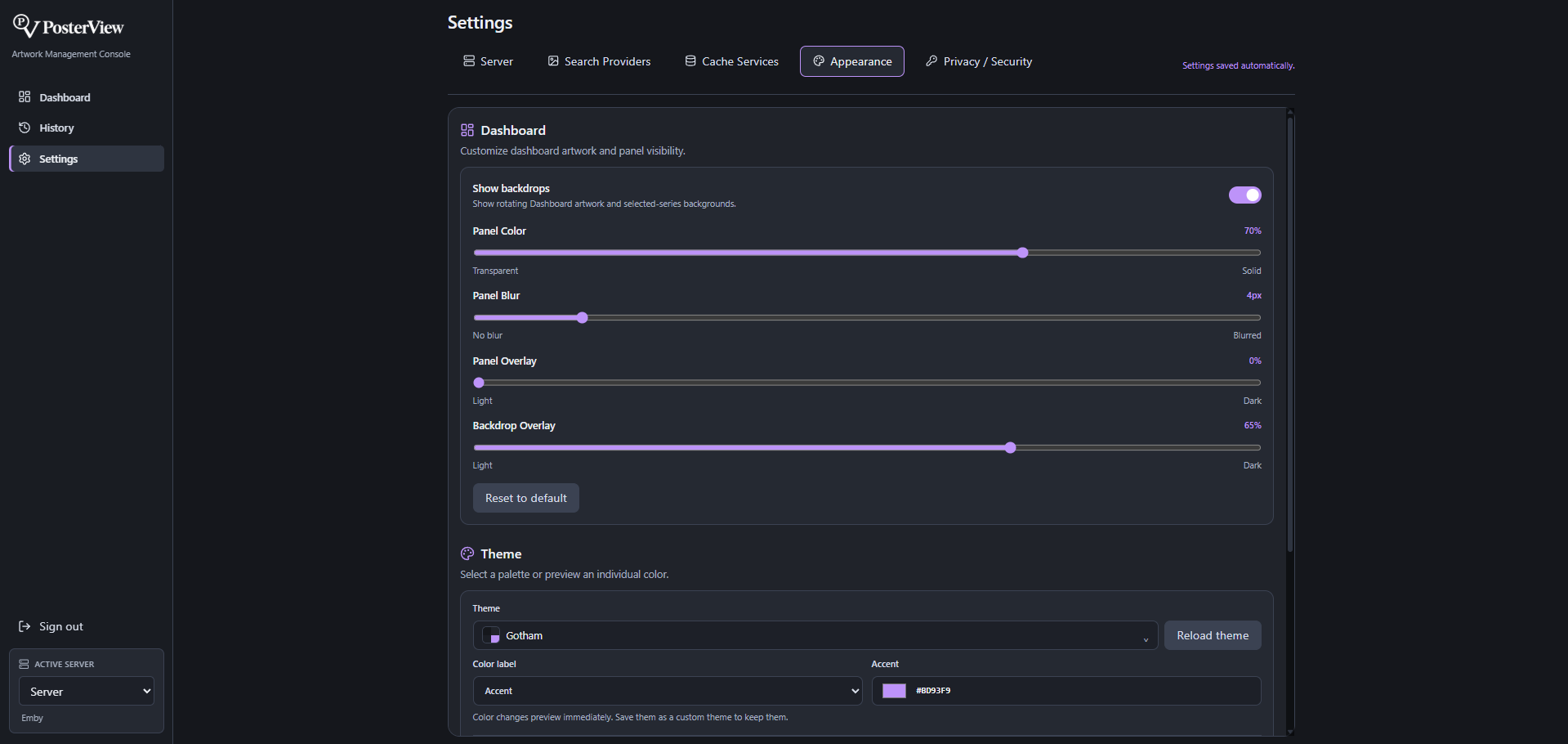This screenshot has height=744, width=1568.
Task: Click the 'Settings saved automatically.' text
Action: [1238, 65]
